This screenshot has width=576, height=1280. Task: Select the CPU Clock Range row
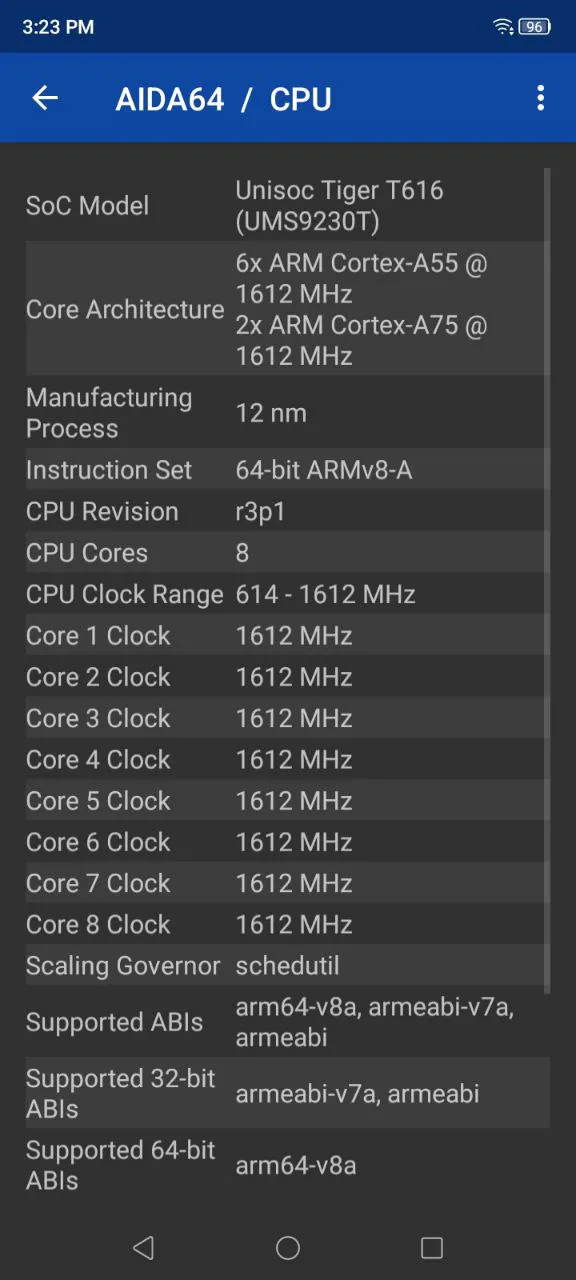(x=288, y=594)
